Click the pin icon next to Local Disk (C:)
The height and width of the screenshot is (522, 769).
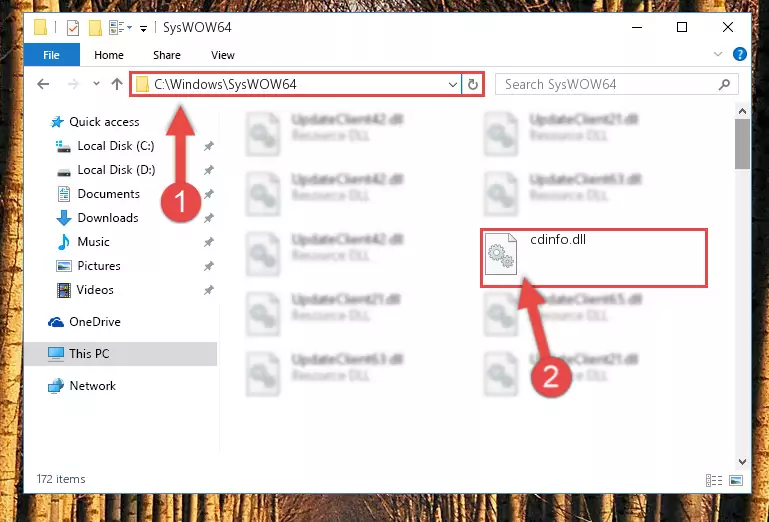point(209,146)
